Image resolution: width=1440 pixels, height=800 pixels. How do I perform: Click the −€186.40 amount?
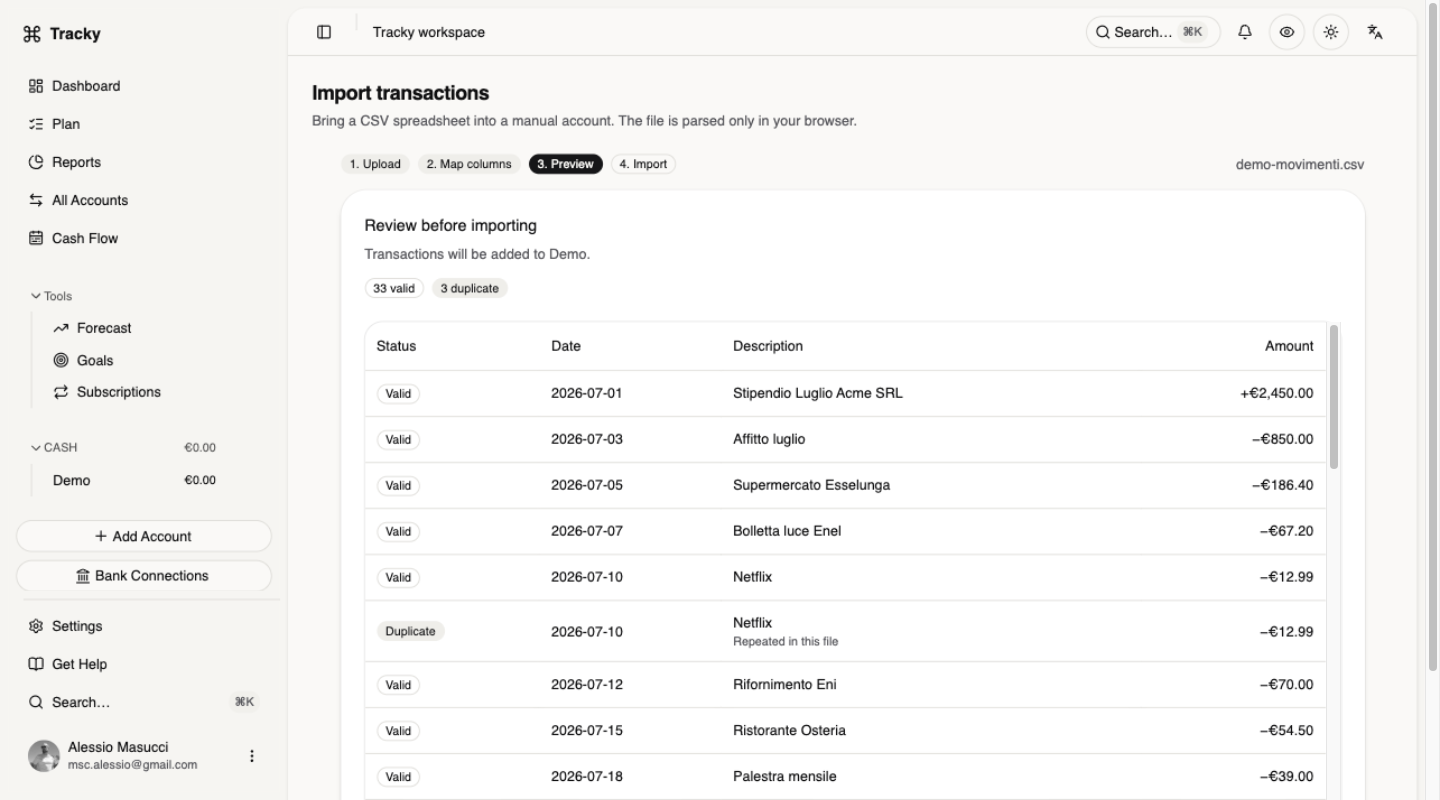[1283, 485]
